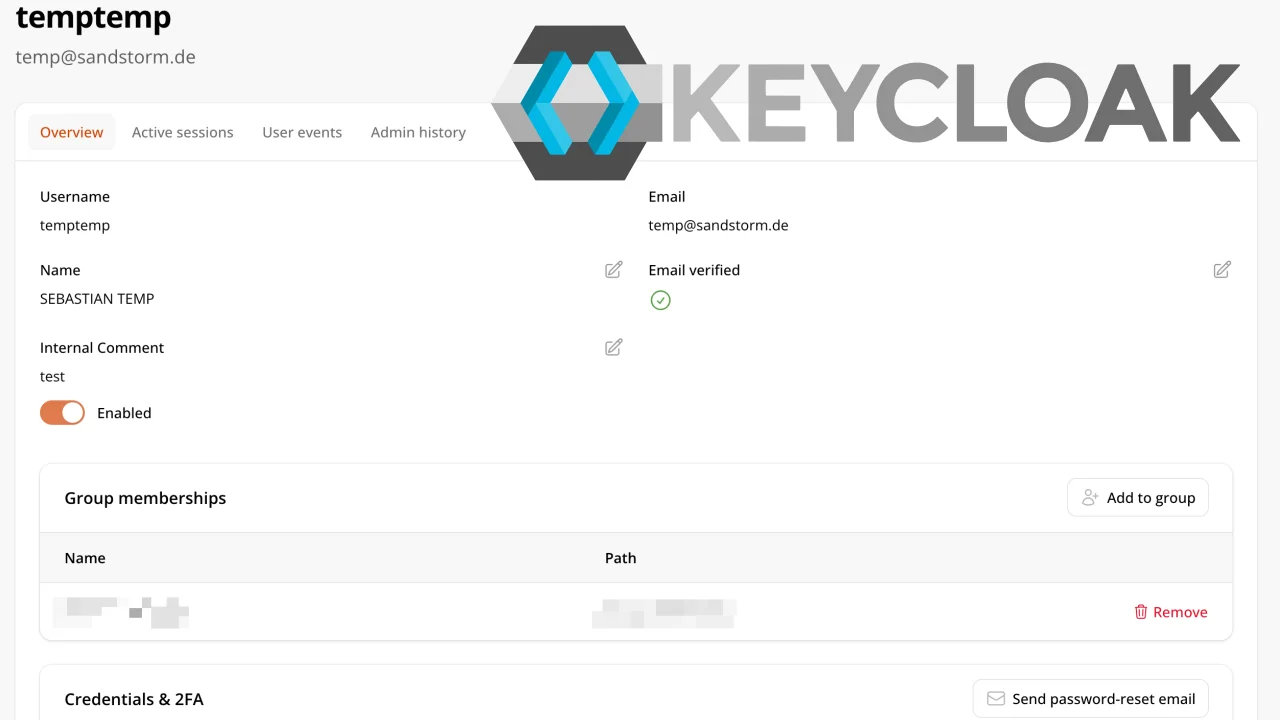Screen dimensions: 1280x720
Task: Click the Path column header
Action: click(x=620, y=558)
